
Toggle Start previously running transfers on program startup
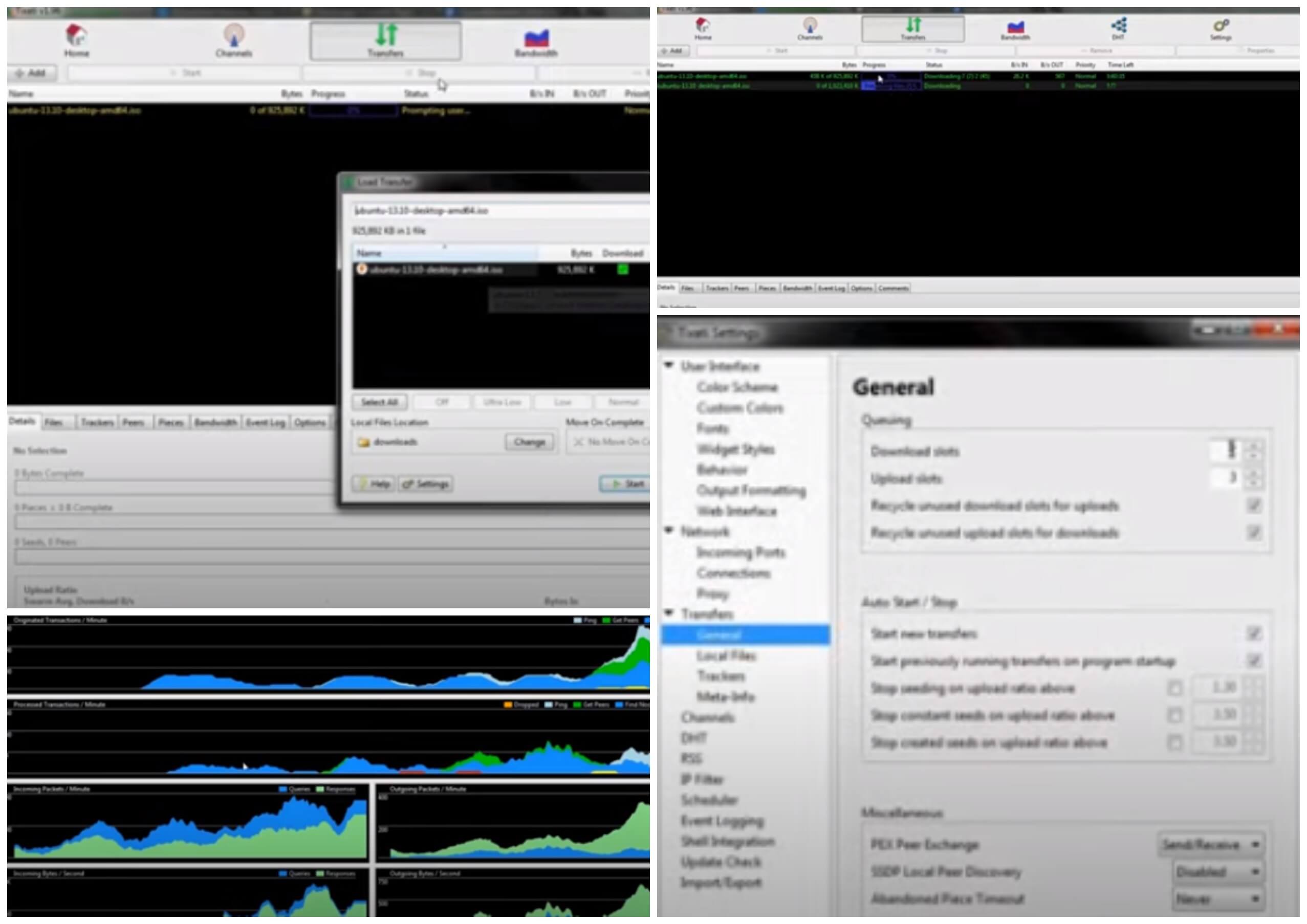pyautogui.click(x=1253, y=661)
